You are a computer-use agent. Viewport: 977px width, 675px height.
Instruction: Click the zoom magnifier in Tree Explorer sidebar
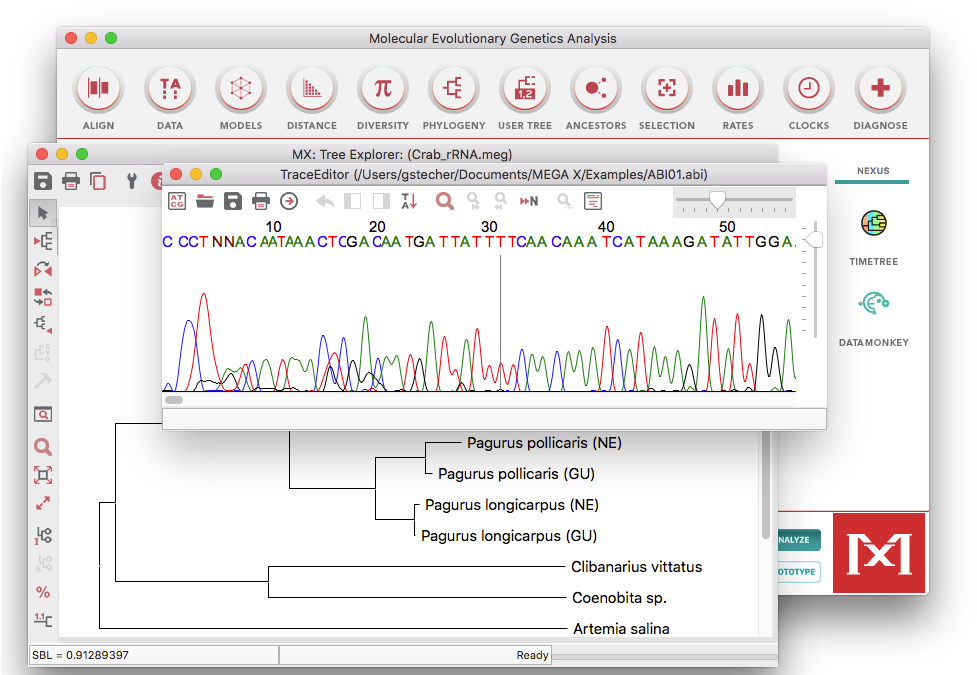click(x=42, y=447)
